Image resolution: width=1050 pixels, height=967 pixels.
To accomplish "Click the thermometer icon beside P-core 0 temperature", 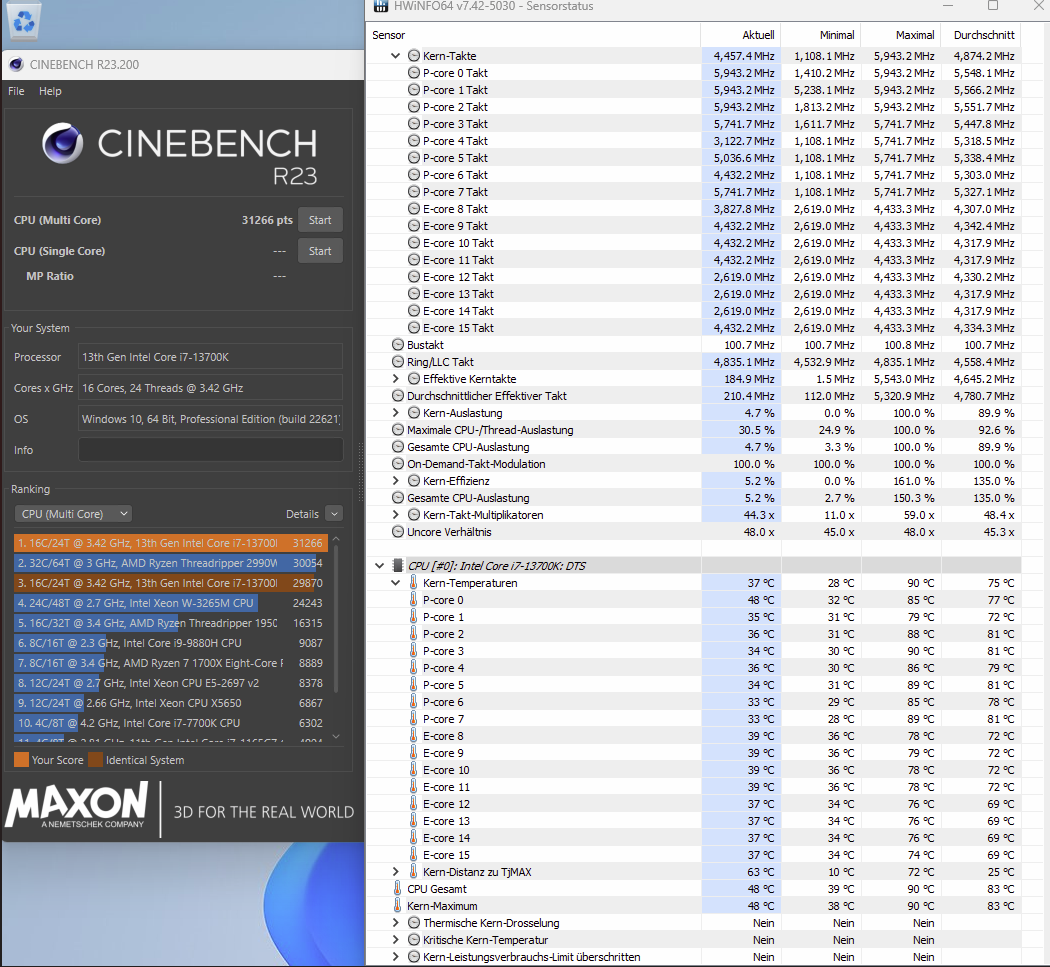I will 414,600.
